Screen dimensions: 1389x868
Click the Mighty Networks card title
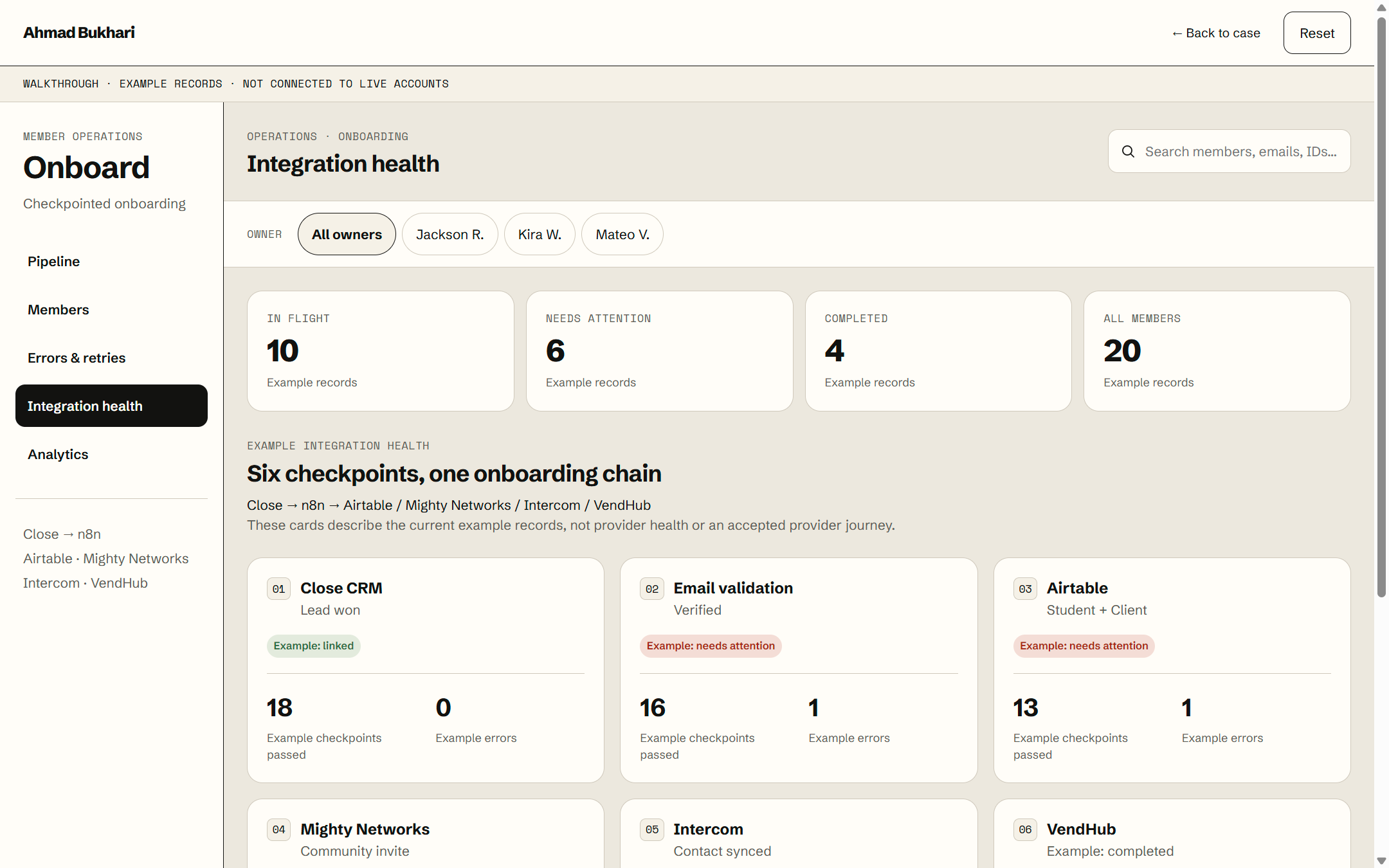(365, 829)
